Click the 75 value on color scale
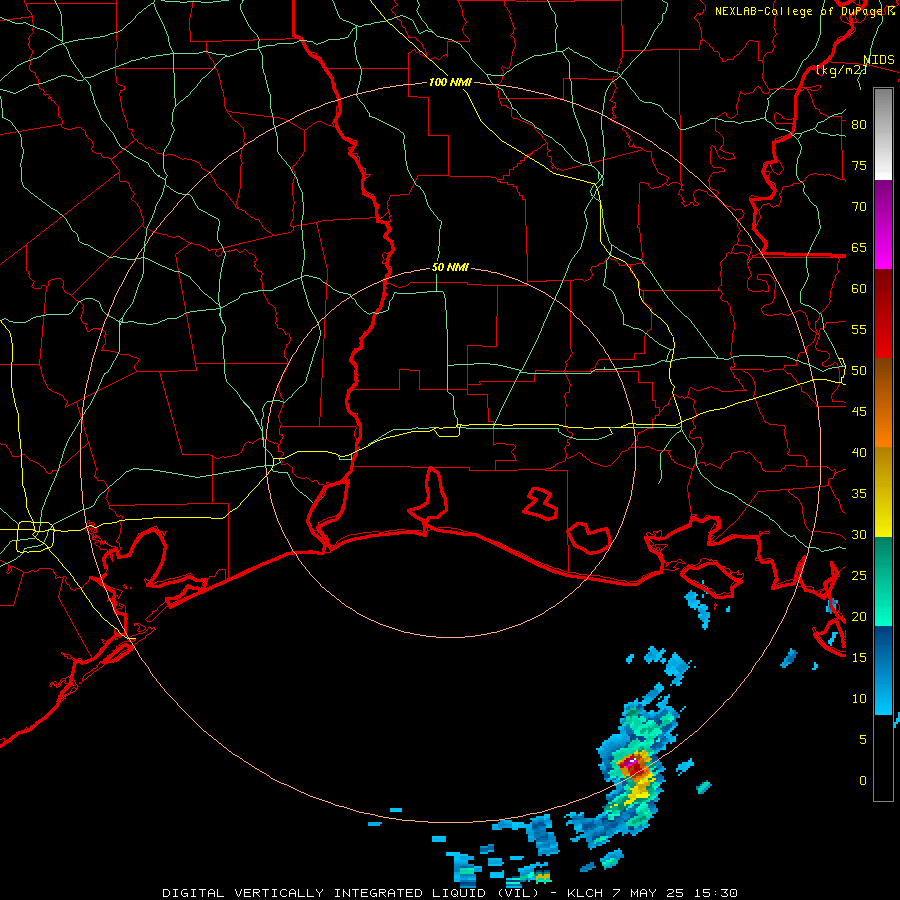Image resolution: width=900 pixels, height=900 pixels. (859, 166)
